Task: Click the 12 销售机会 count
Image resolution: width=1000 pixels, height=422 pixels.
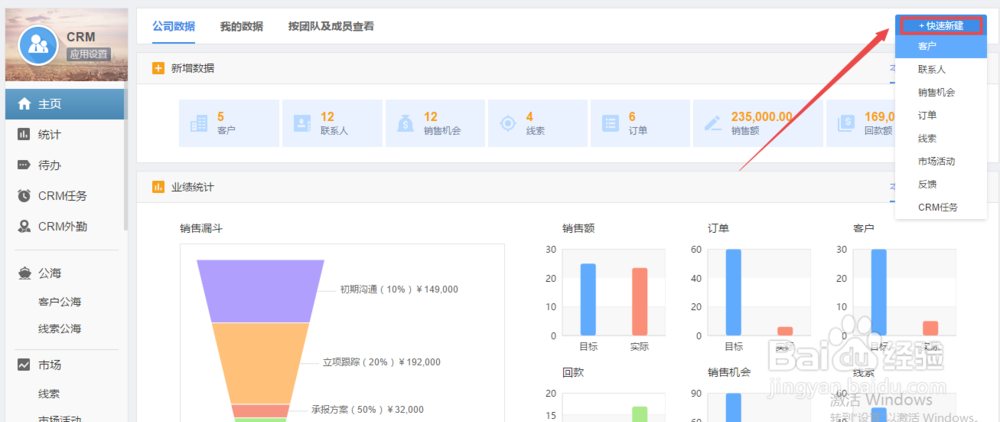Action: pos(430,117)
